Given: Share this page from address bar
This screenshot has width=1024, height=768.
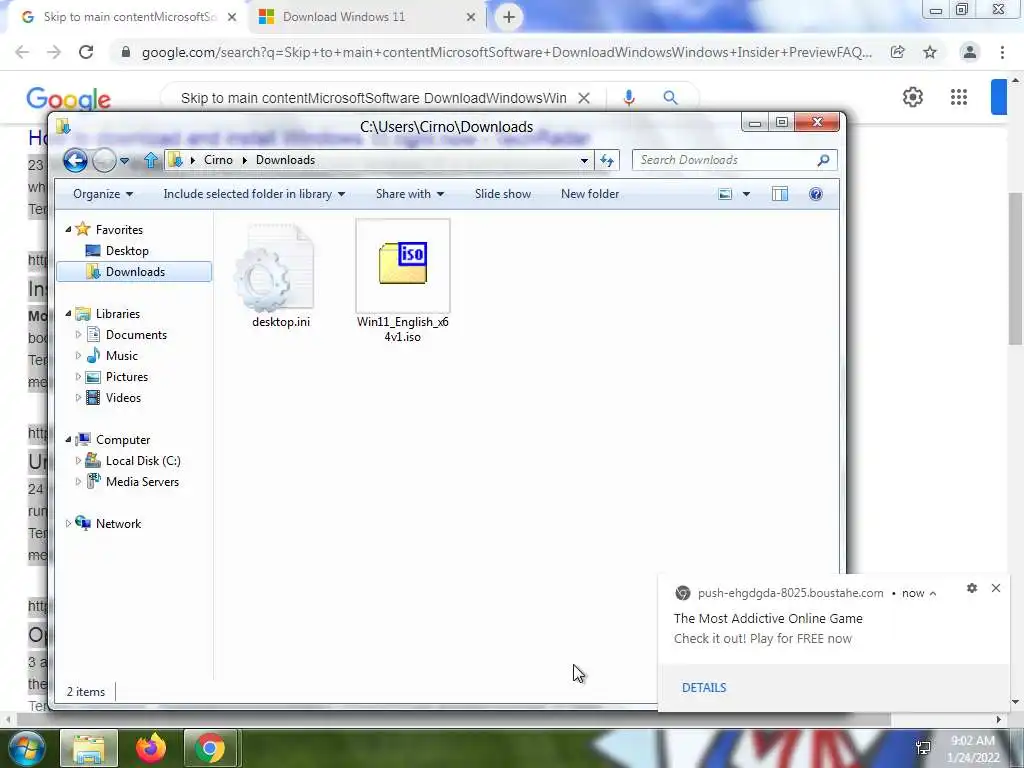Looking at the screenshot, I should [x=898, y=52].
